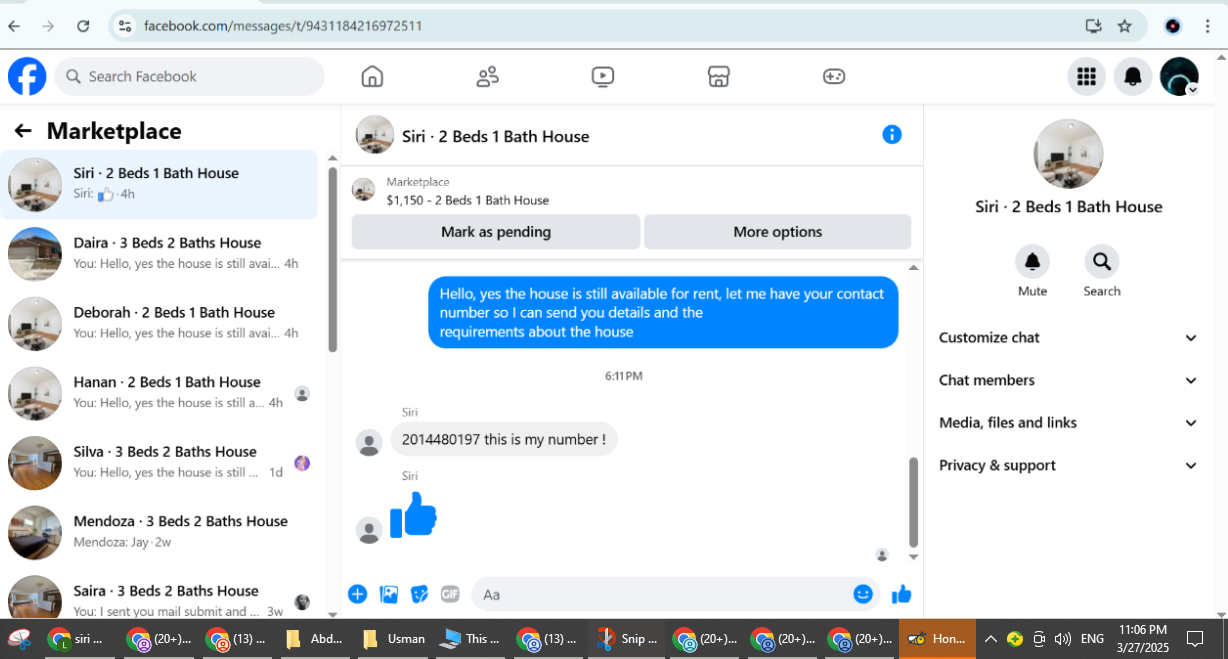Open the Facebook menu grid icon
This screenshot has height=659, width=1228.
click(1086, 76)
